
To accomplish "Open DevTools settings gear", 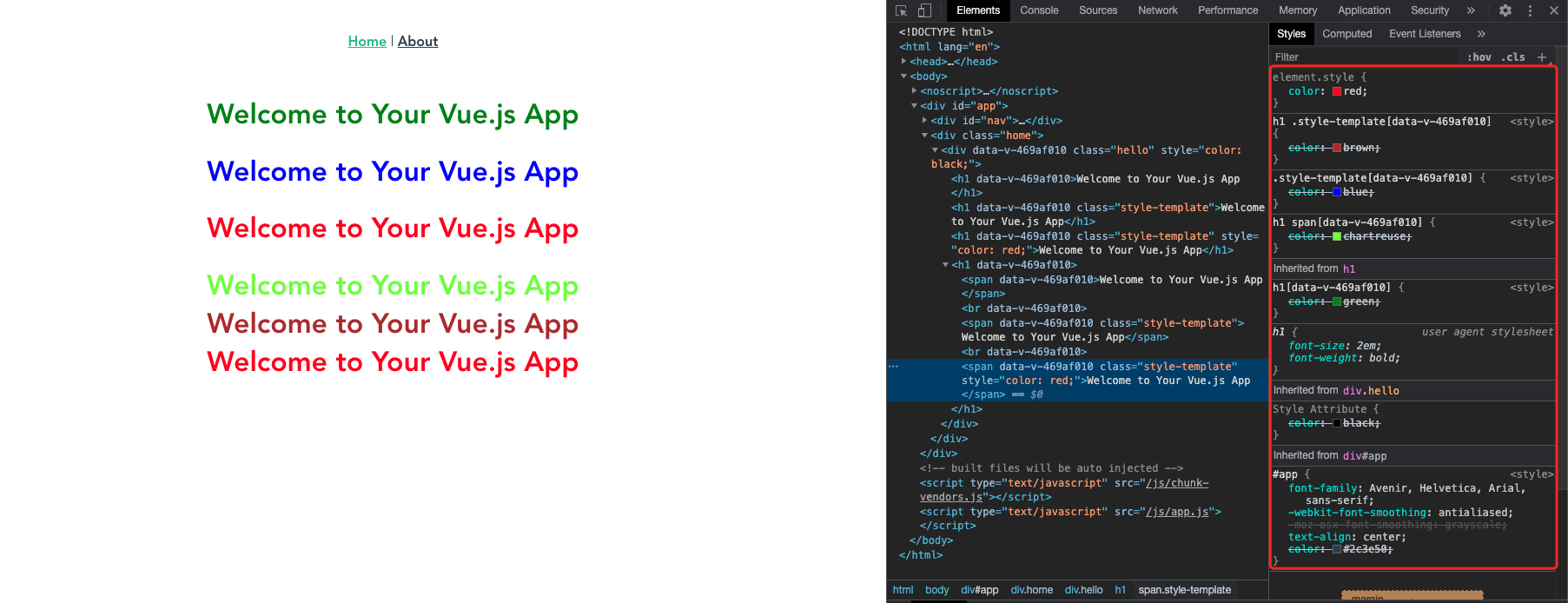I will 1505,10.
